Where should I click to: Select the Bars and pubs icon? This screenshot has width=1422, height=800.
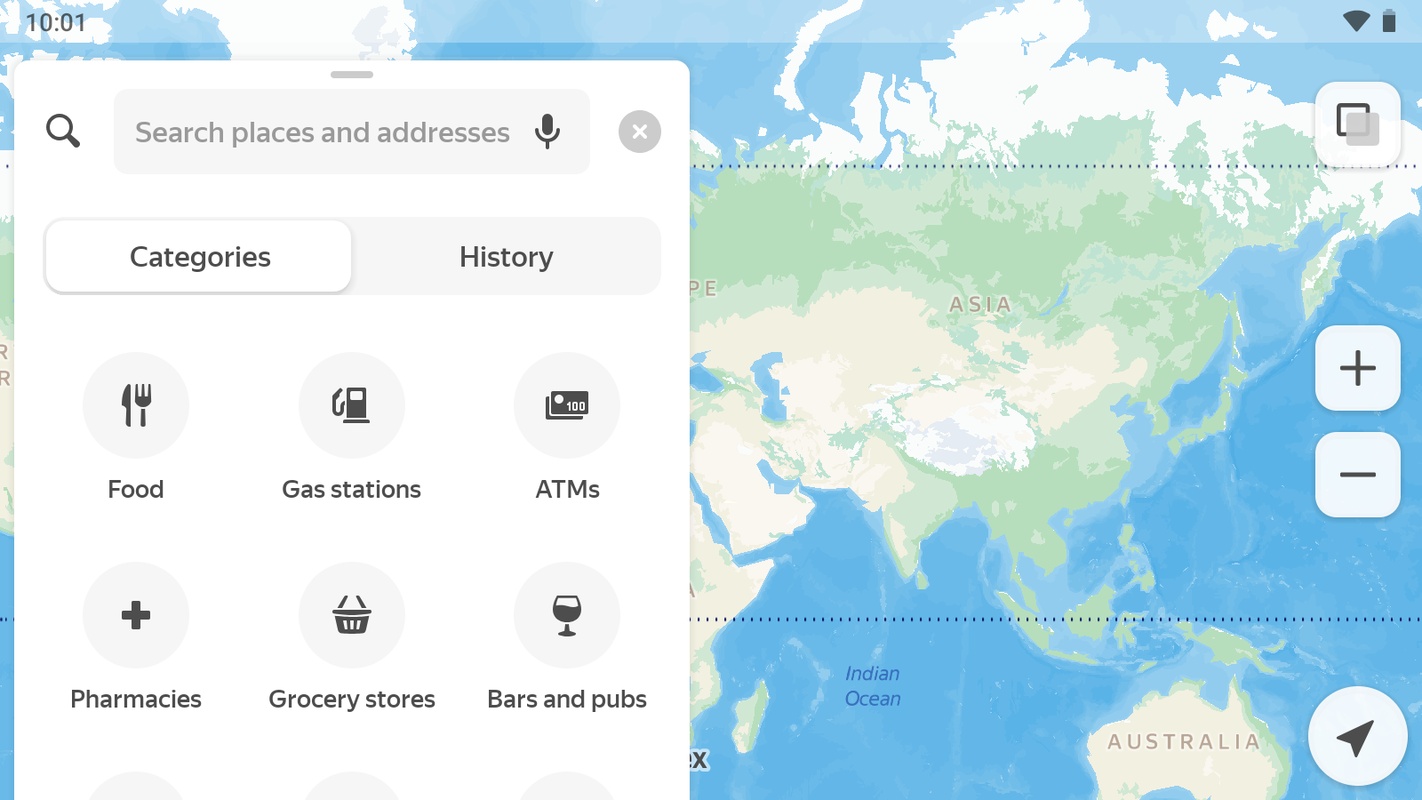[x=567, y=615]
